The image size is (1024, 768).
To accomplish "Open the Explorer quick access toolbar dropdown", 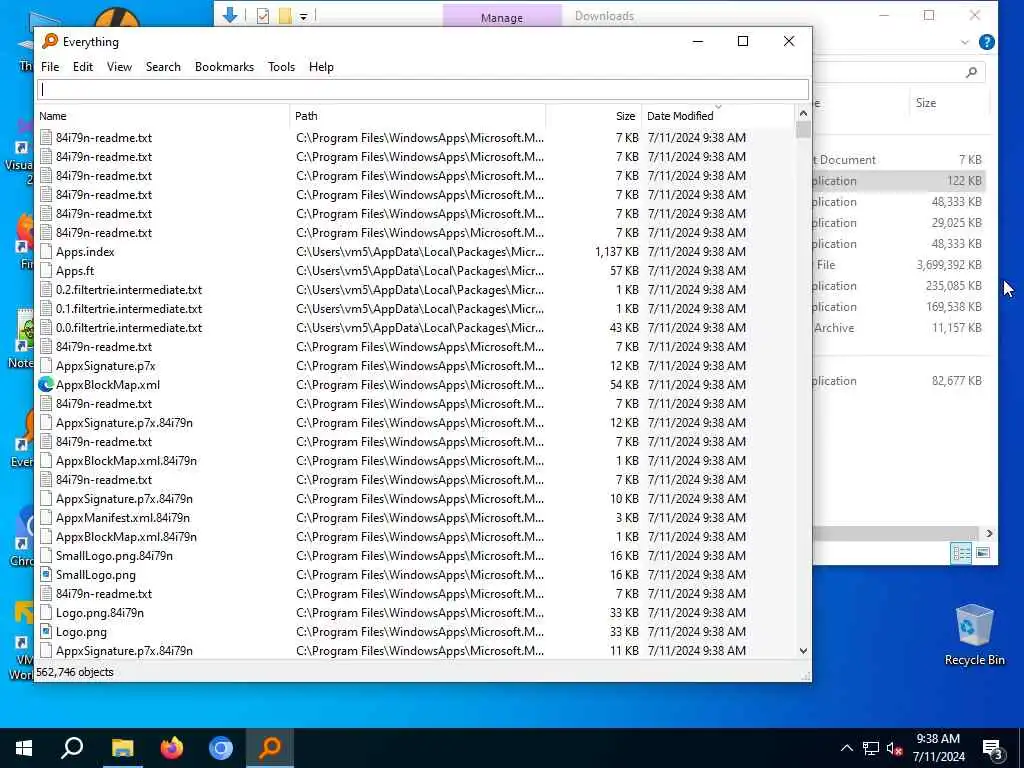I will (303, 16).
